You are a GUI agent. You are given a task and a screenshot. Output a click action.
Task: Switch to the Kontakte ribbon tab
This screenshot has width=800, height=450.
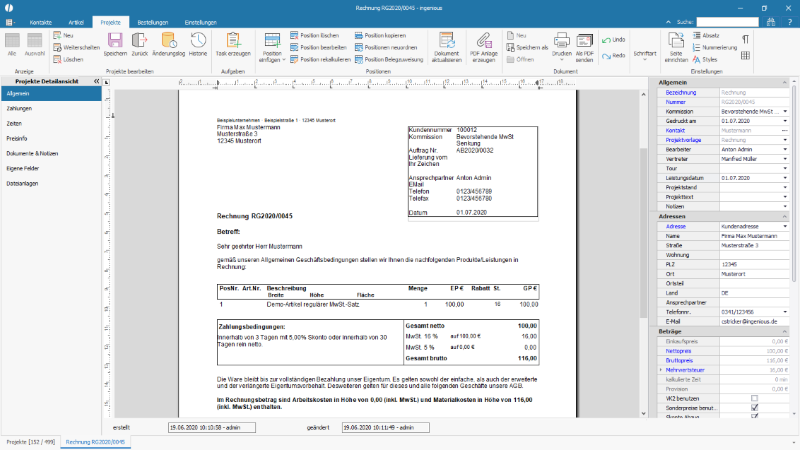pos(41,22)
